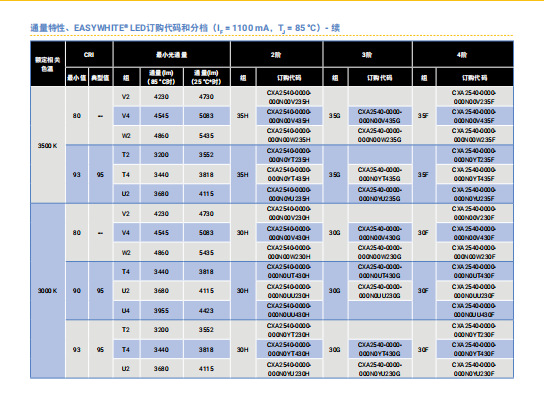Select order code ending 000N0YT235H

(x=289, y=155)
